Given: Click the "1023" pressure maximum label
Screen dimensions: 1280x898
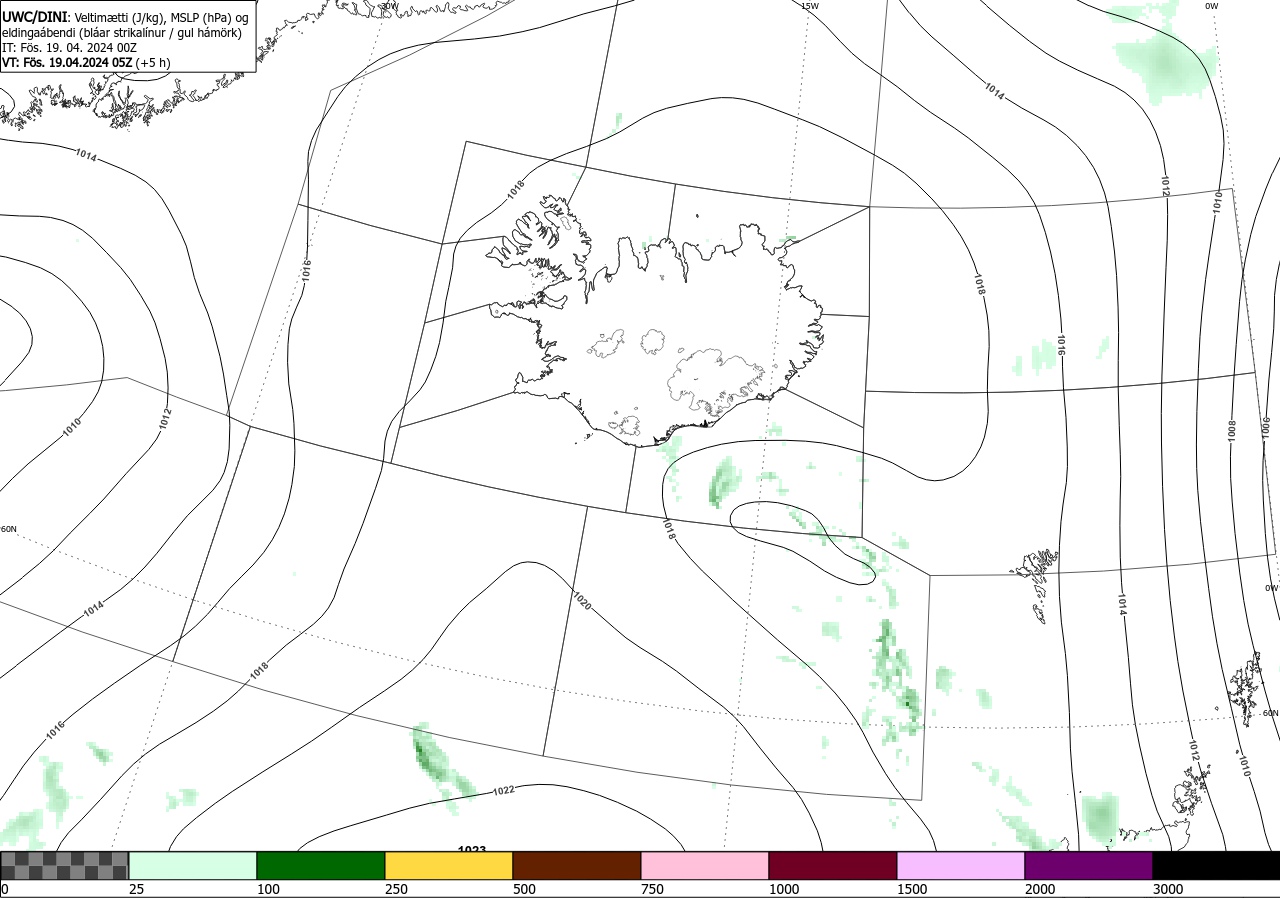Looking at the screenshot, I should pos(471,850).
